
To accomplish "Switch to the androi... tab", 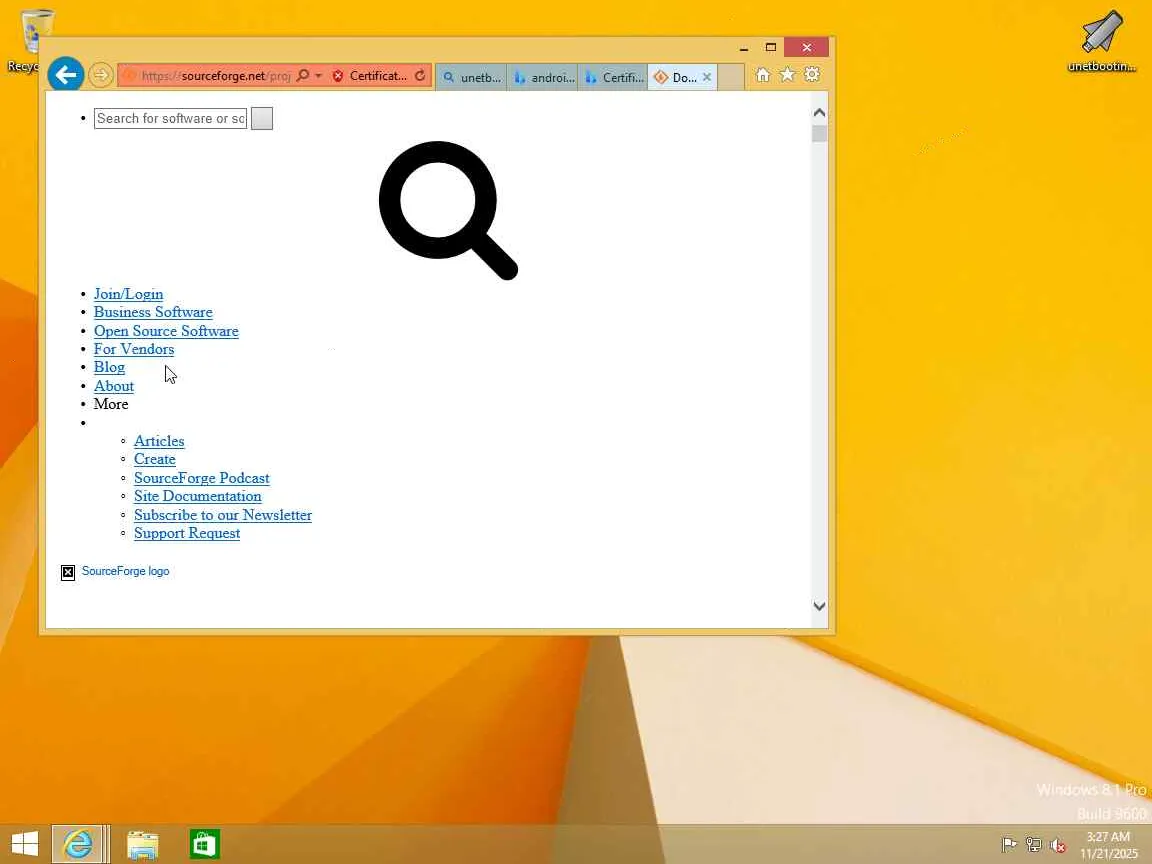I will (543, 77).
